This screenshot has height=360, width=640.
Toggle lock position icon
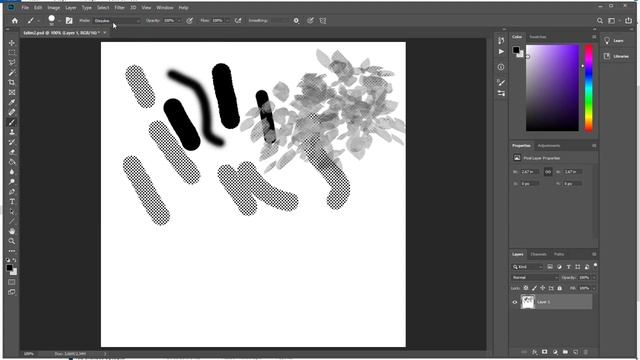click(x=542, y=288)
